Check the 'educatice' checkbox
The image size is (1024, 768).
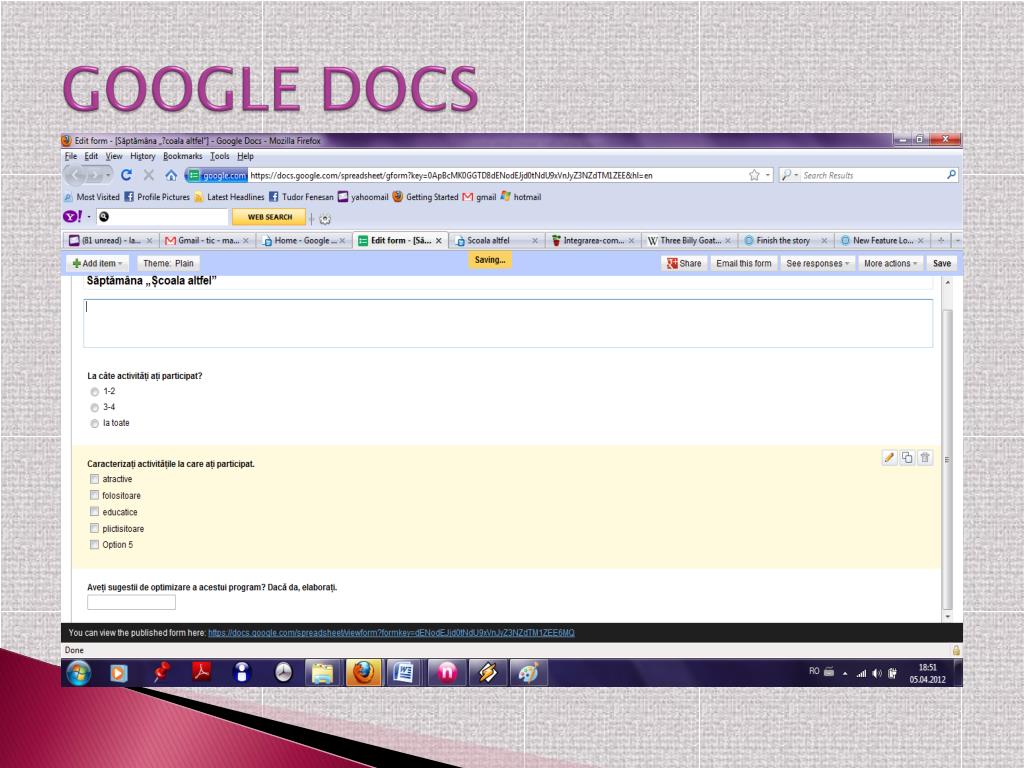coord(95,512)
